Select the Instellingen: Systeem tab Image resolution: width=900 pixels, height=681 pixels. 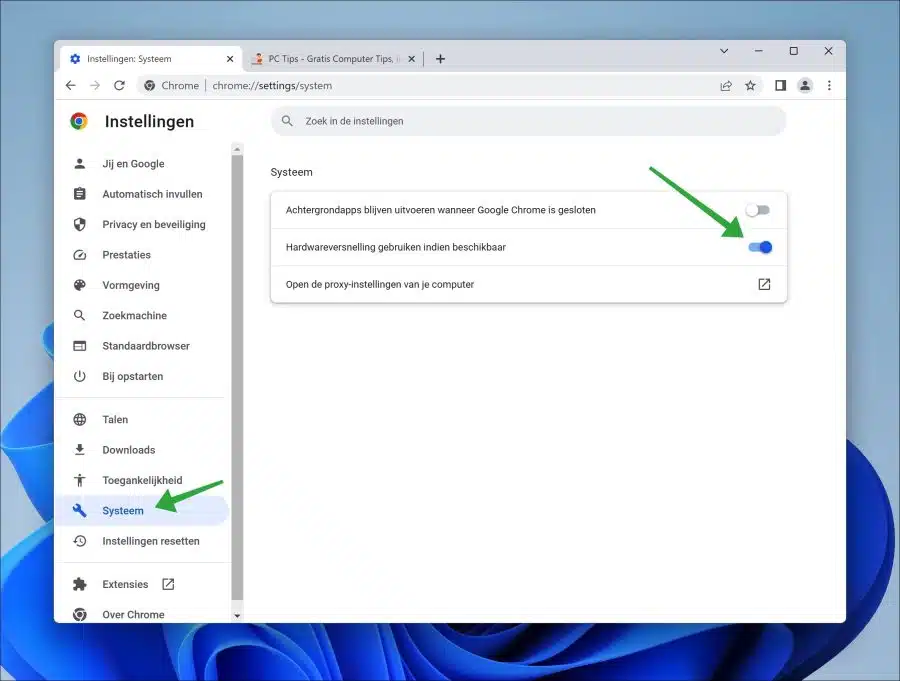pyautogui.click(x=152, y=59)
